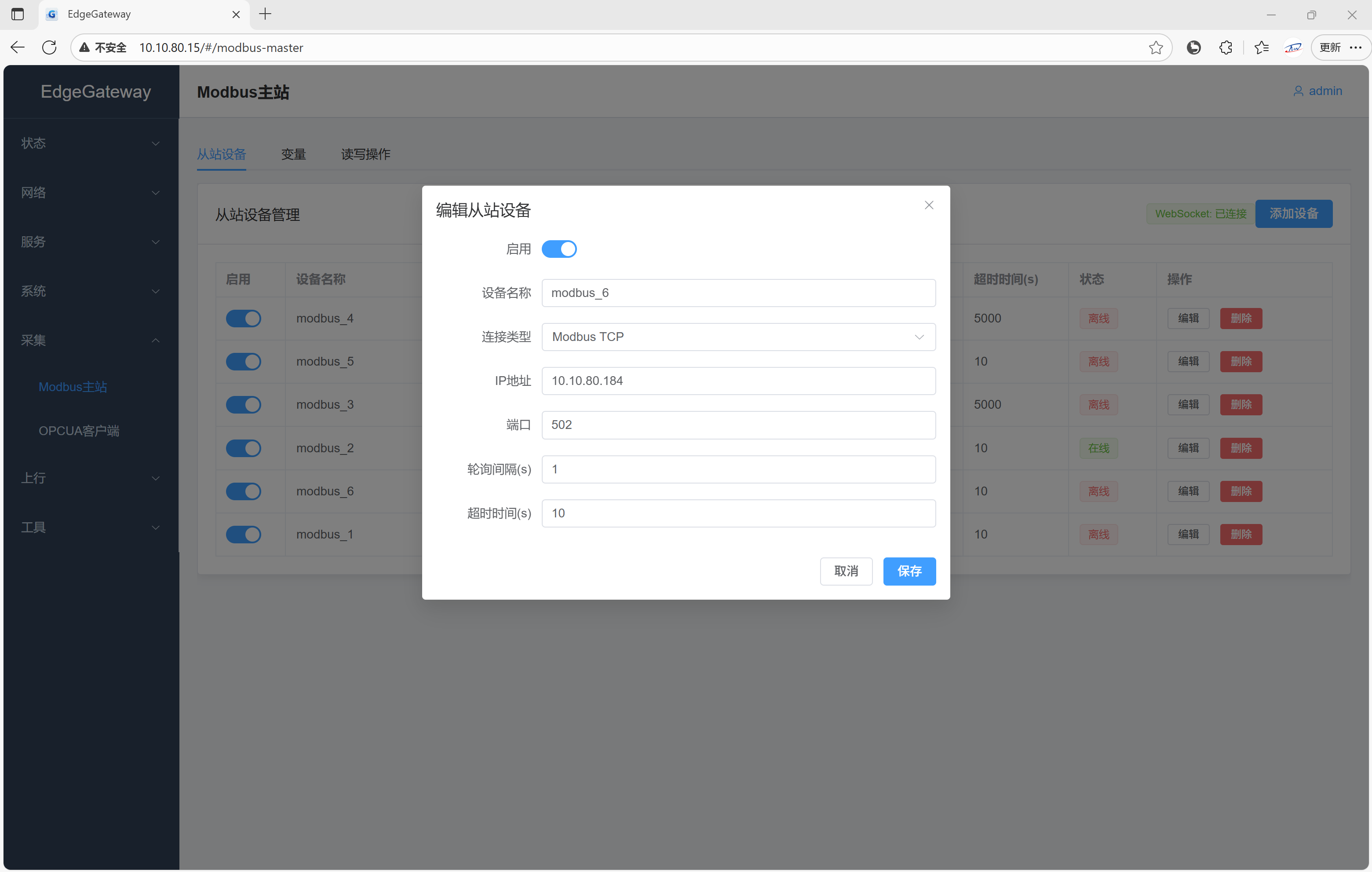Switch to the 变量 tab
The height and width of the screenshot is (872, 1372).
tap(293, 154)
